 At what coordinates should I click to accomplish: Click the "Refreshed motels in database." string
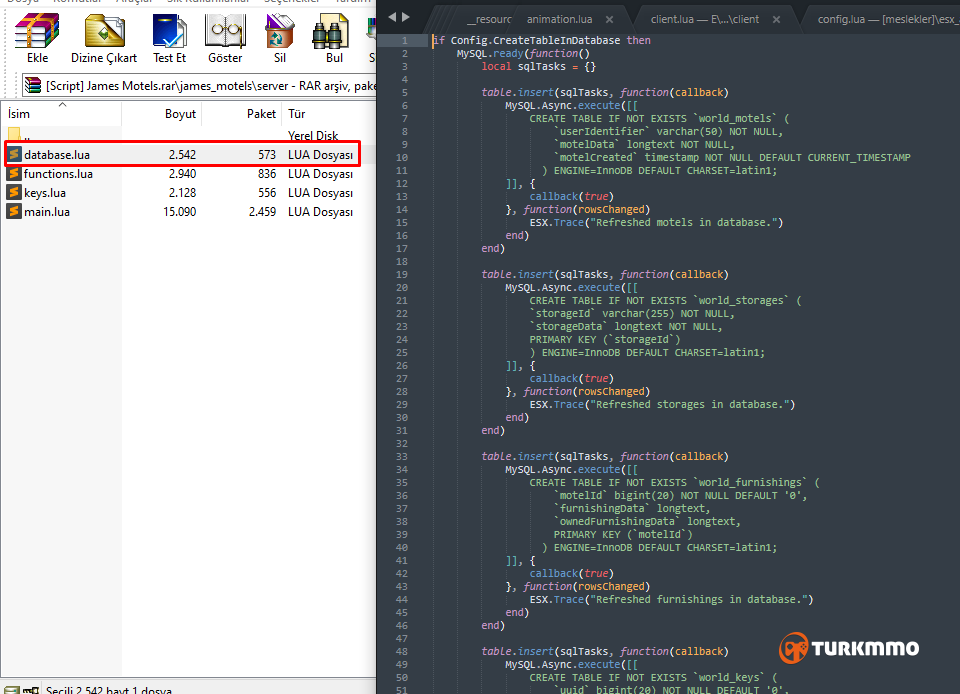click(x=686, y=223)
